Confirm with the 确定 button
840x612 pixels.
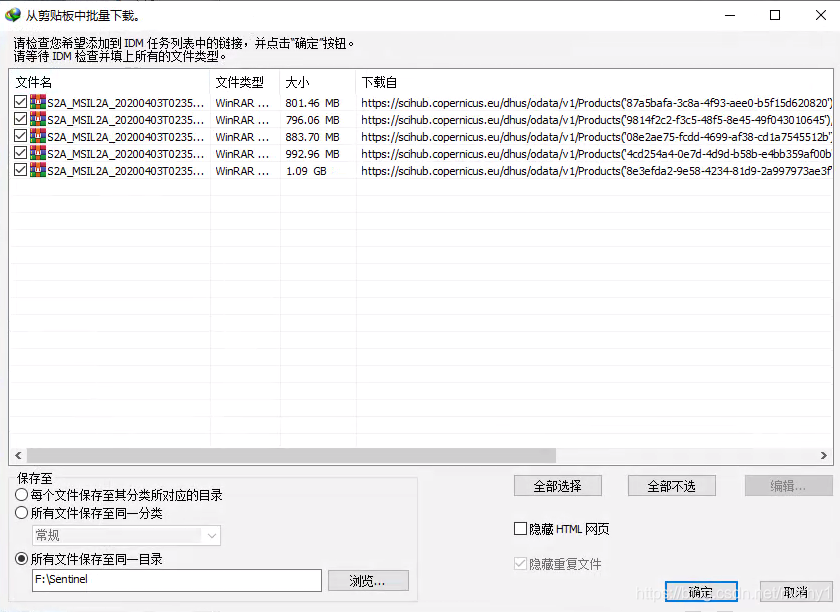[x=701, y=592]
